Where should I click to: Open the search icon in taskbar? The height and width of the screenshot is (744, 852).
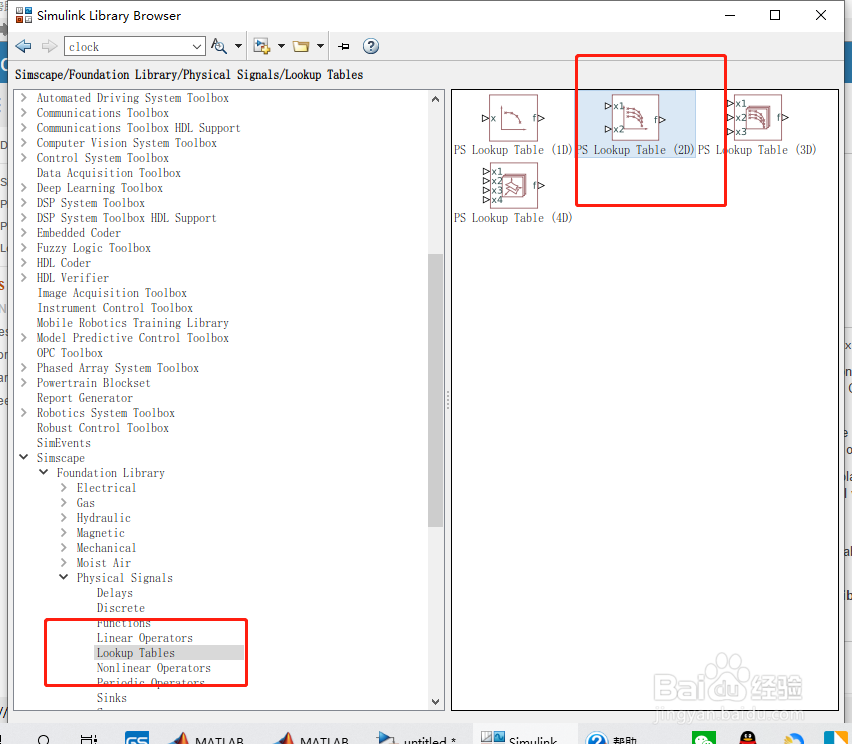coord(43,739)
